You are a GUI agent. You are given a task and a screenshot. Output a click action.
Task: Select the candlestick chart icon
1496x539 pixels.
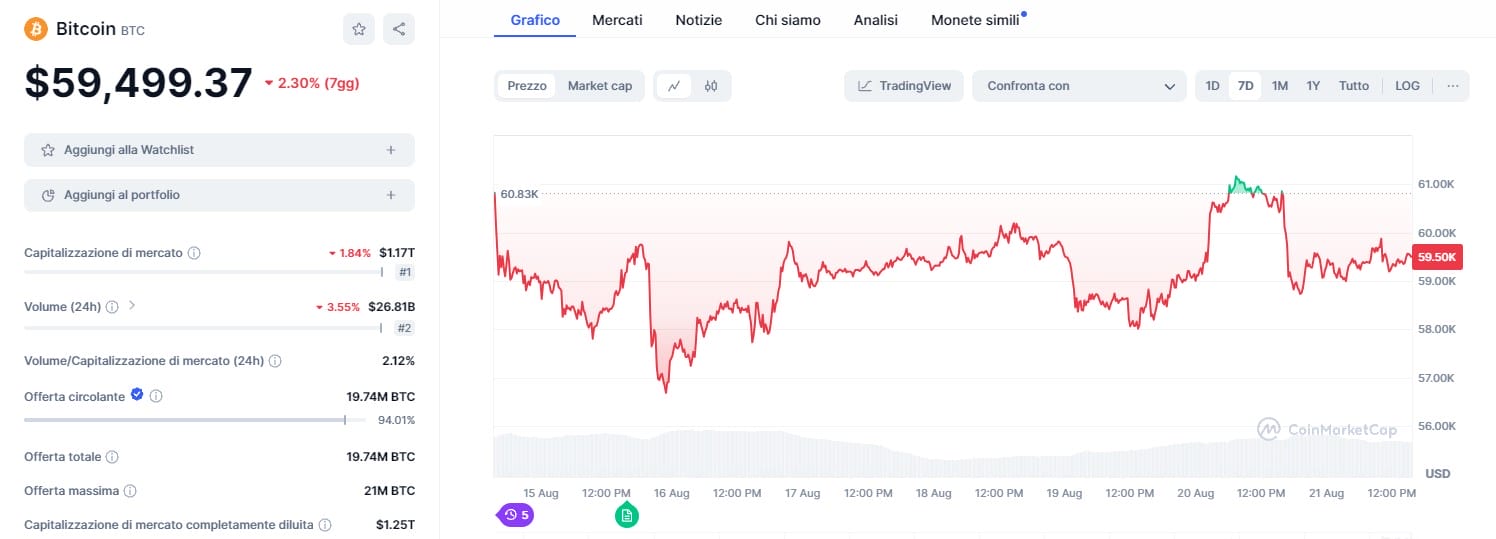(x=711, y=86)
